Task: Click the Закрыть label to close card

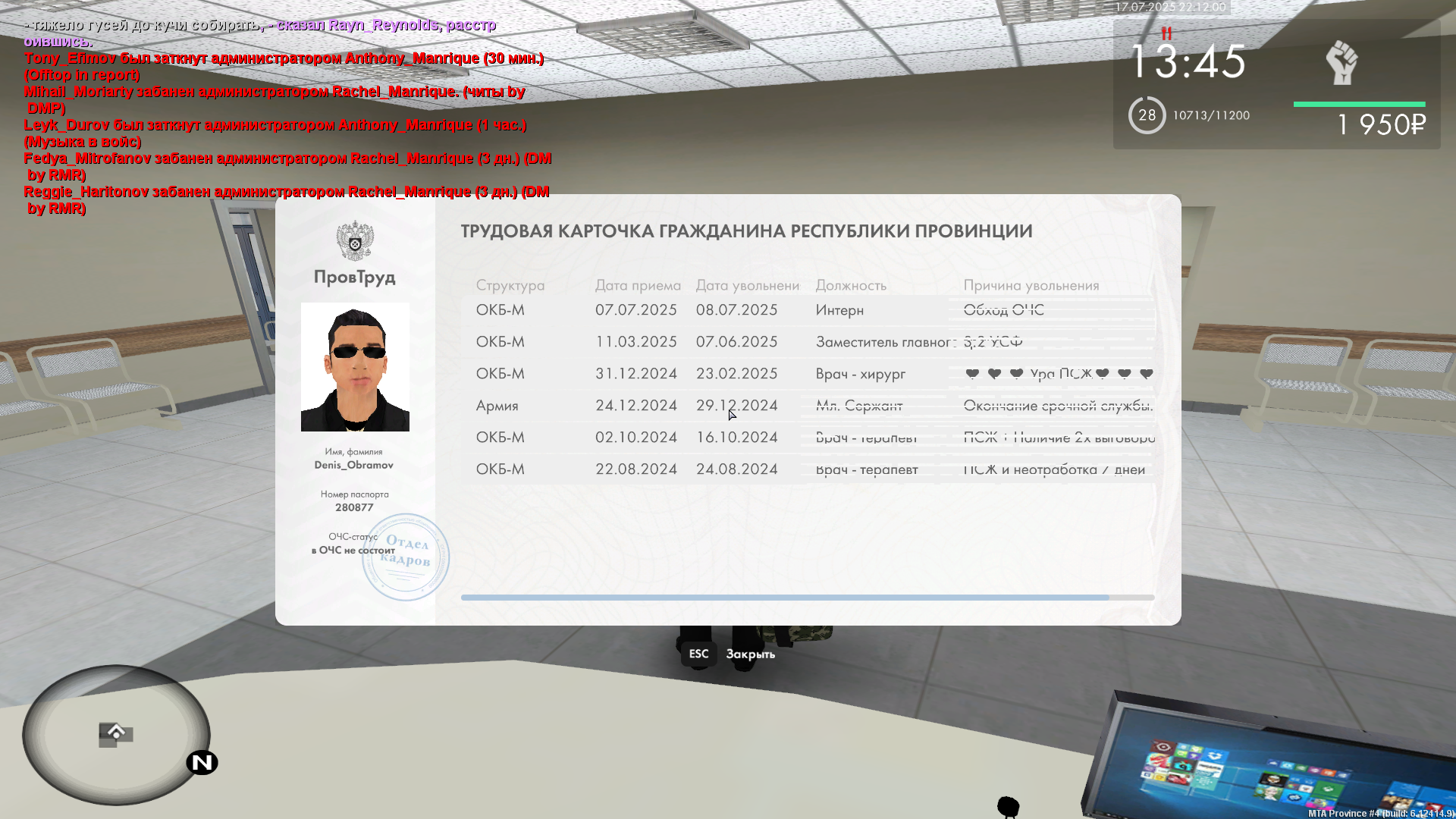Action: coord(750,654)
